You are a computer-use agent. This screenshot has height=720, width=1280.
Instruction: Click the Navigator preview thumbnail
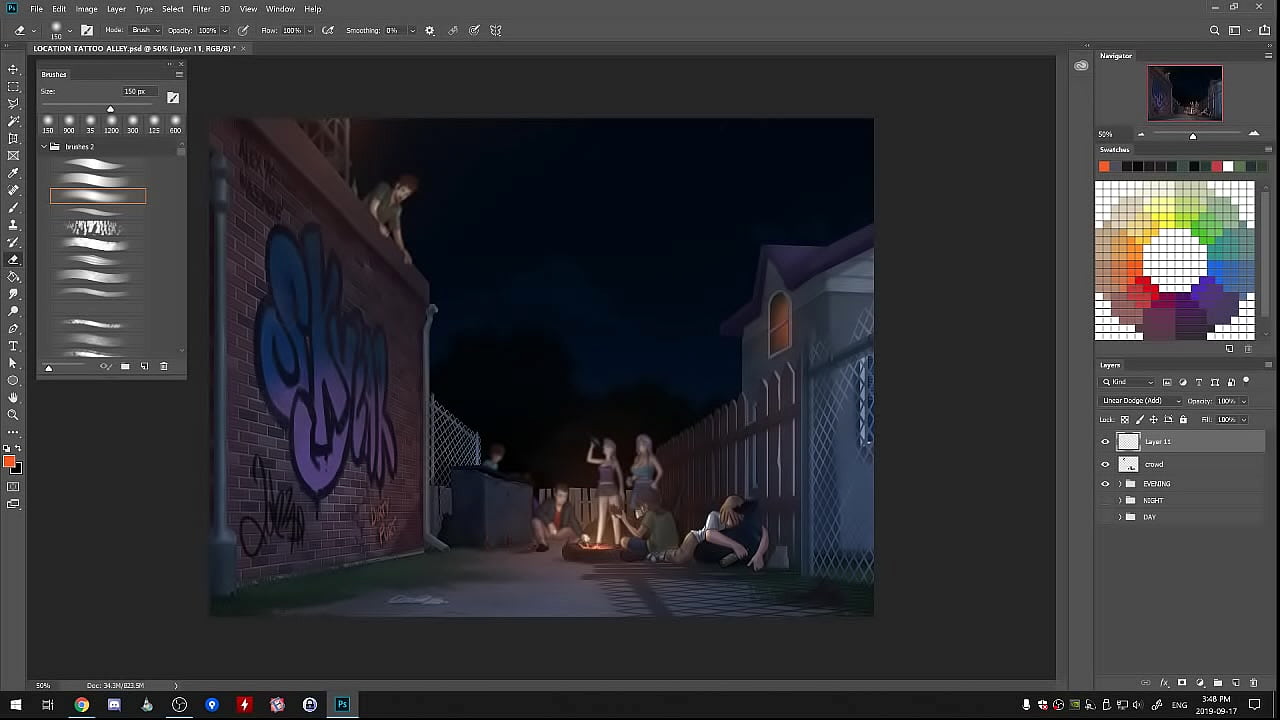[x=1185, y=93]
